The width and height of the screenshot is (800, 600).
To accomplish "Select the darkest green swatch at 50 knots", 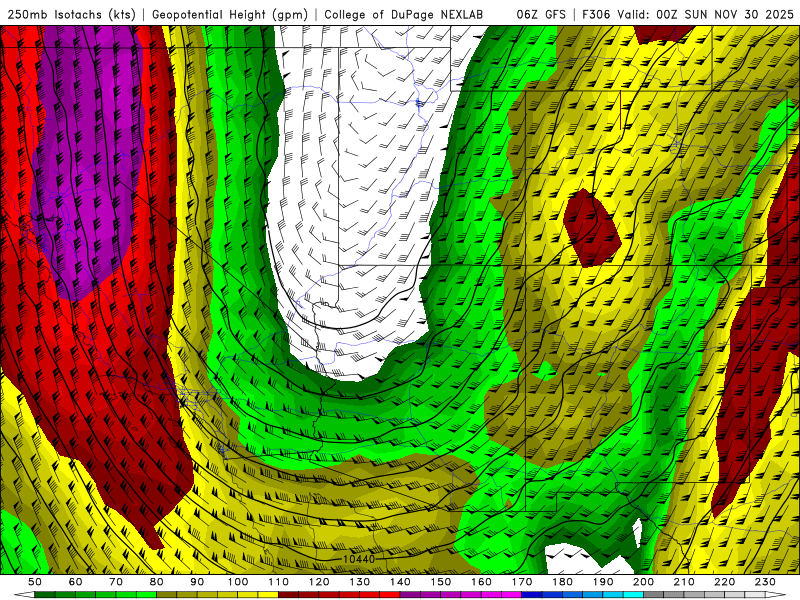I will 44,595.
